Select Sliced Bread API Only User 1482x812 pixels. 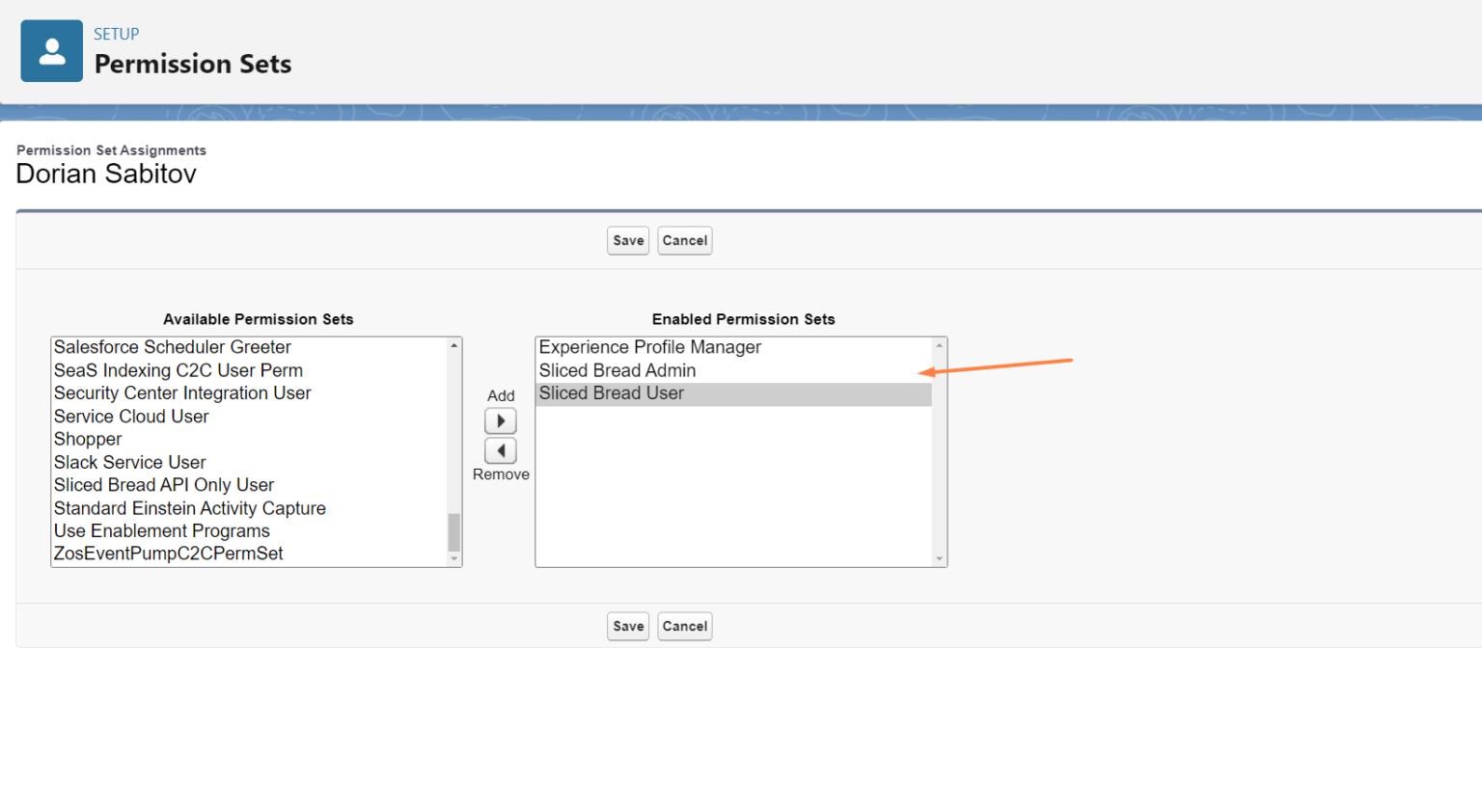tap(164, 485)
